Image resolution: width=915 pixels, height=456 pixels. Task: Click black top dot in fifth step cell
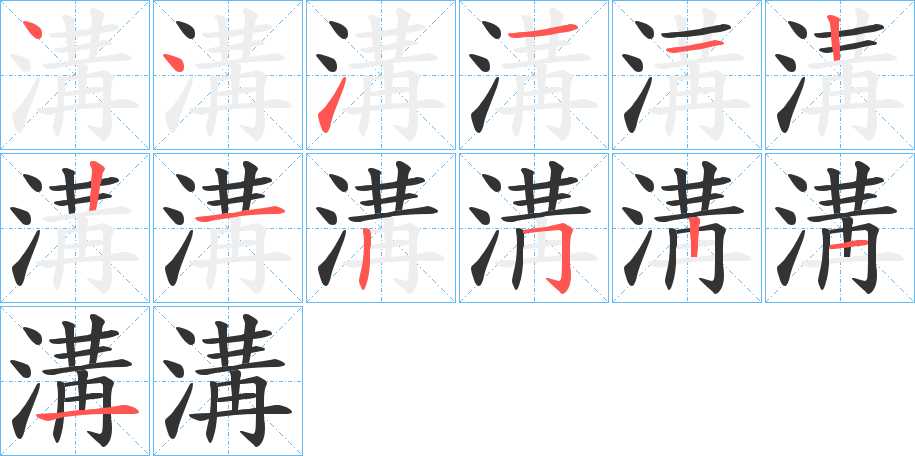click(x=644, y=29)
